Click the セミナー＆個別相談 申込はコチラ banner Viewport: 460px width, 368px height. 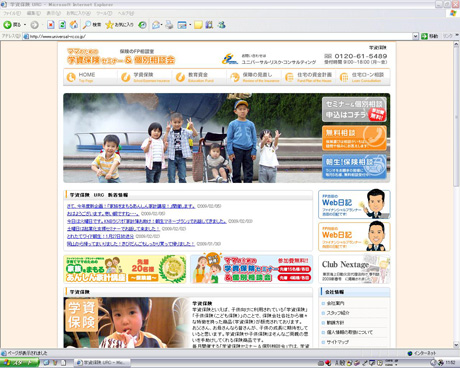(x=354, y=109)
